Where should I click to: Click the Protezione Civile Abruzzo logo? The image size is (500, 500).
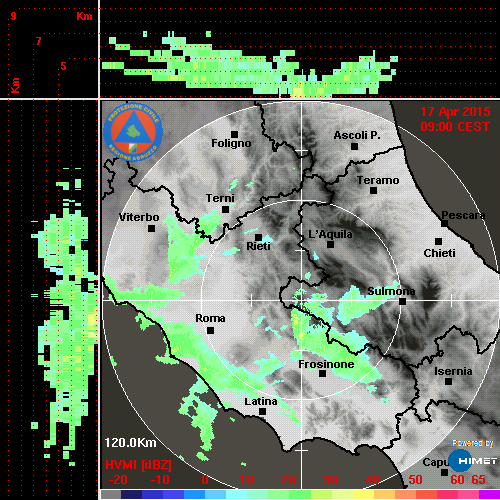click(133, 132)
